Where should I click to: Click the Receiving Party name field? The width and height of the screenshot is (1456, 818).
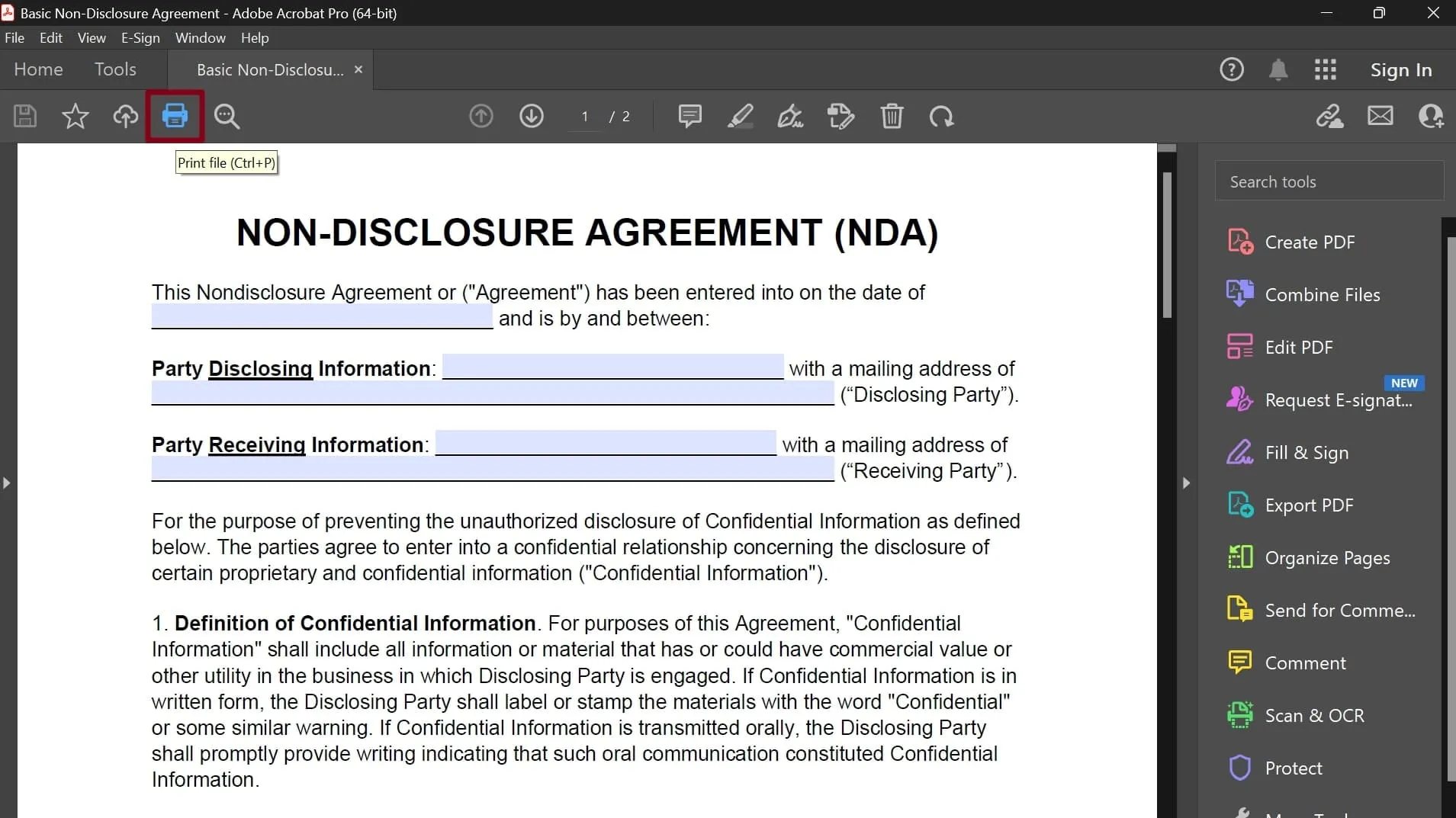pos(606,443)
